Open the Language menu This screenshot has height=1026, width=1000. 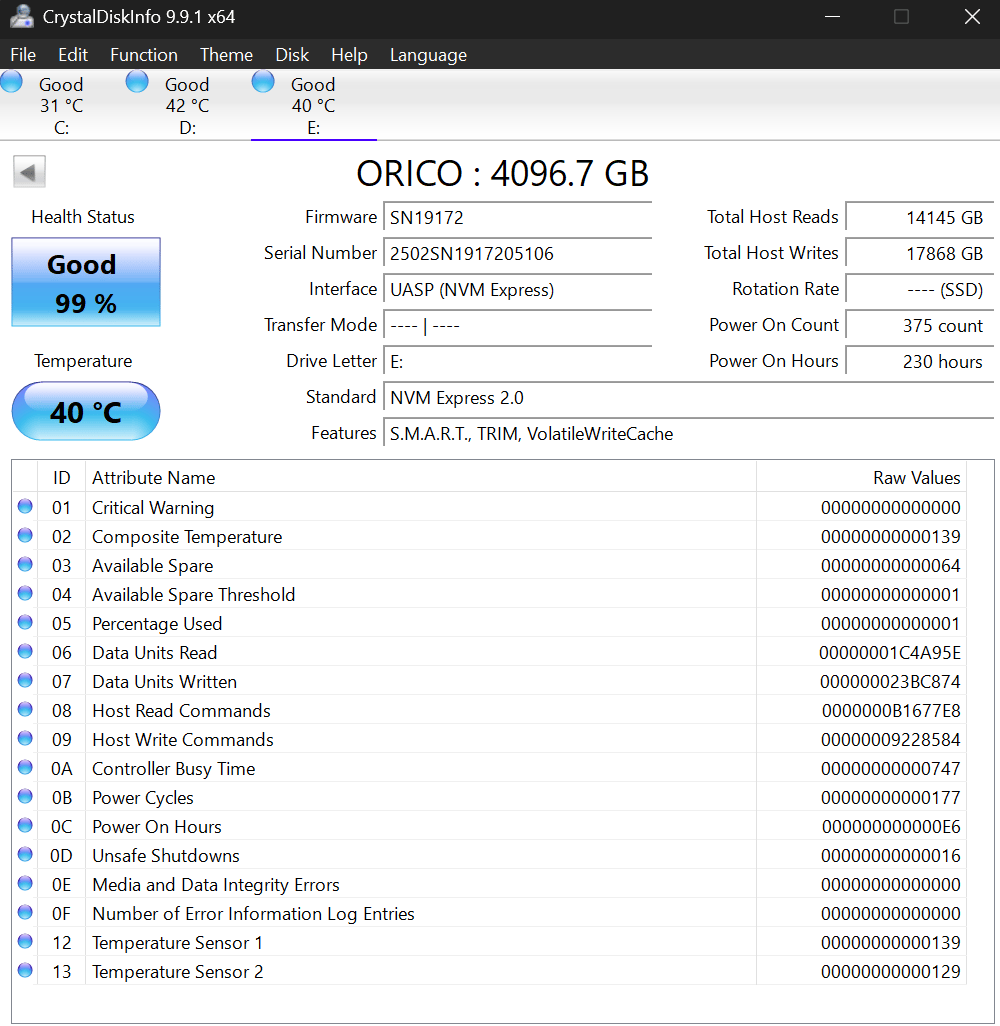tap(429, 55)
